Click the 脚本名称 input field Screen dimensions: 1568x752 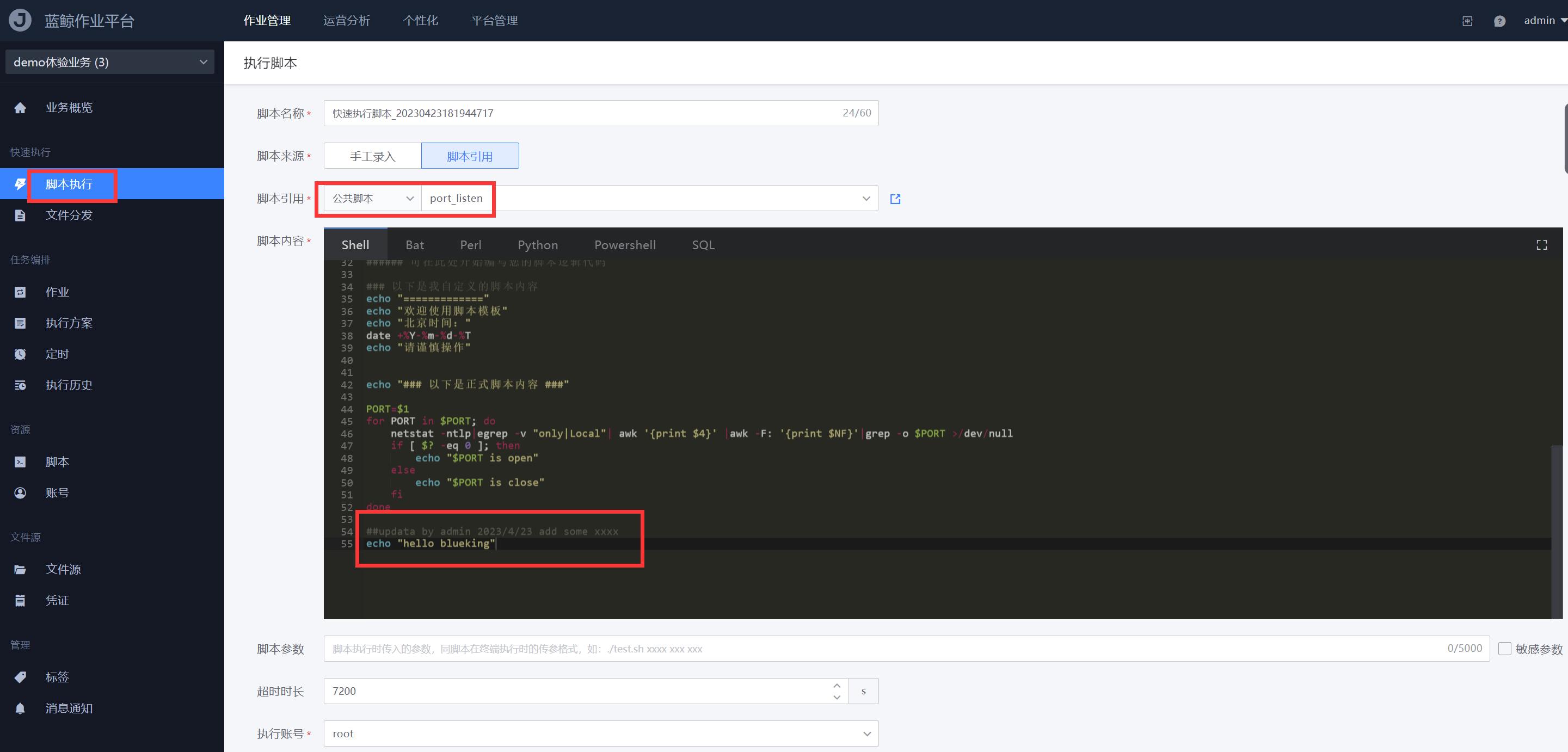pos(601,113)
